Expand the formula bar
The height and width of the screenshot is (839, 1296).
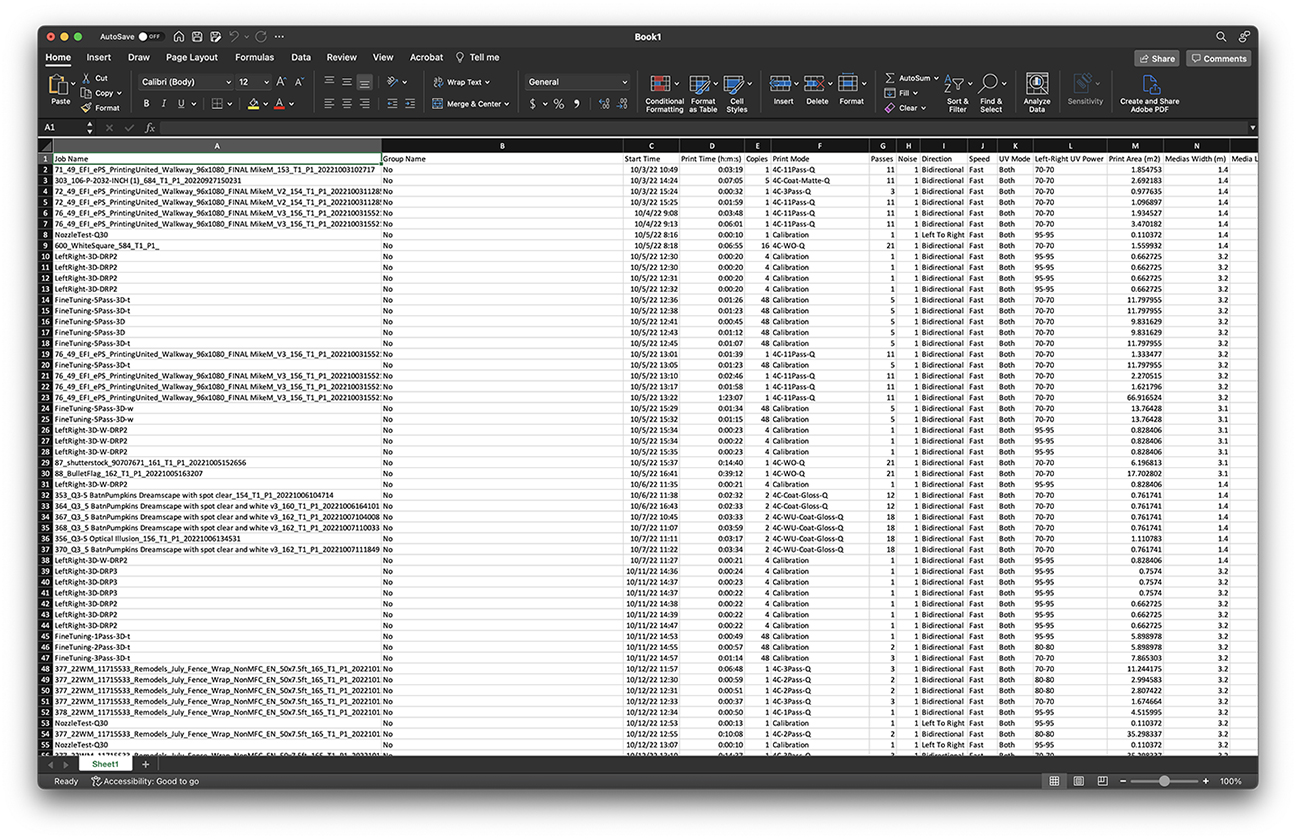(1252, 128)
